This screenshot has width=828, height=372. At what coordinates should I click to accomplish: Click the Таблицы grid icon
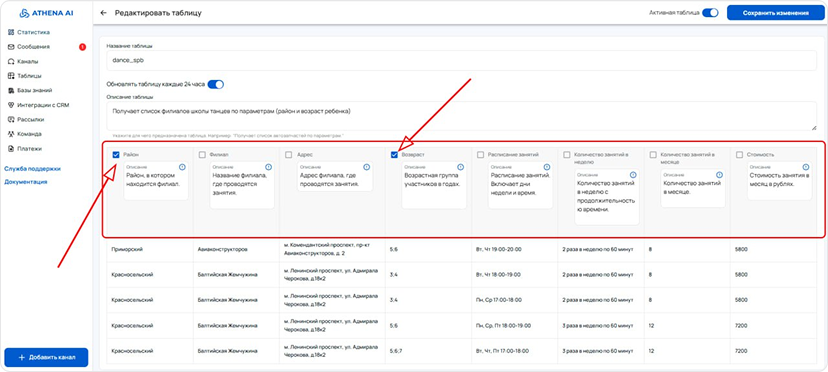[11, 76]
